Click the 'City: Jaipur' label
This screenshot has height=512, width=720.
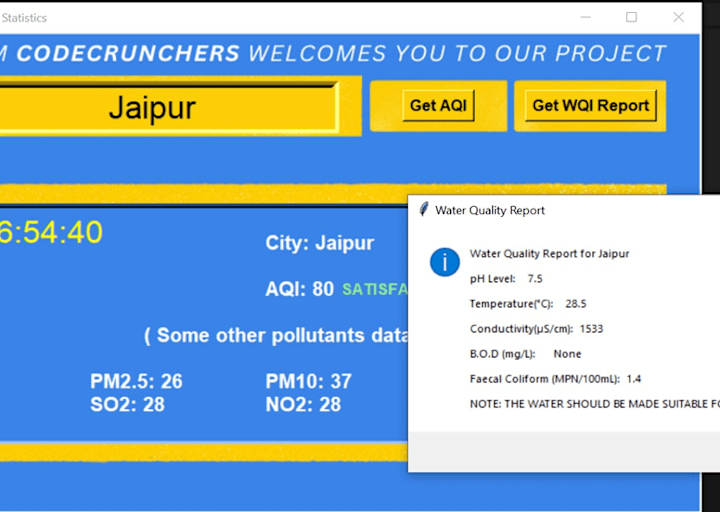pos(320,243)
